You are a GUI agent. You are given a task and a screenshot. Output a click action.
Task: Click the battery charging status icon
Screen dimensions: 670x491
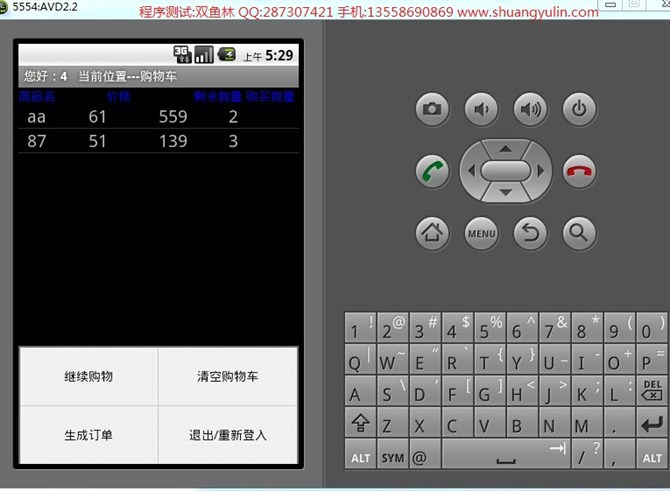pos(226,54)
